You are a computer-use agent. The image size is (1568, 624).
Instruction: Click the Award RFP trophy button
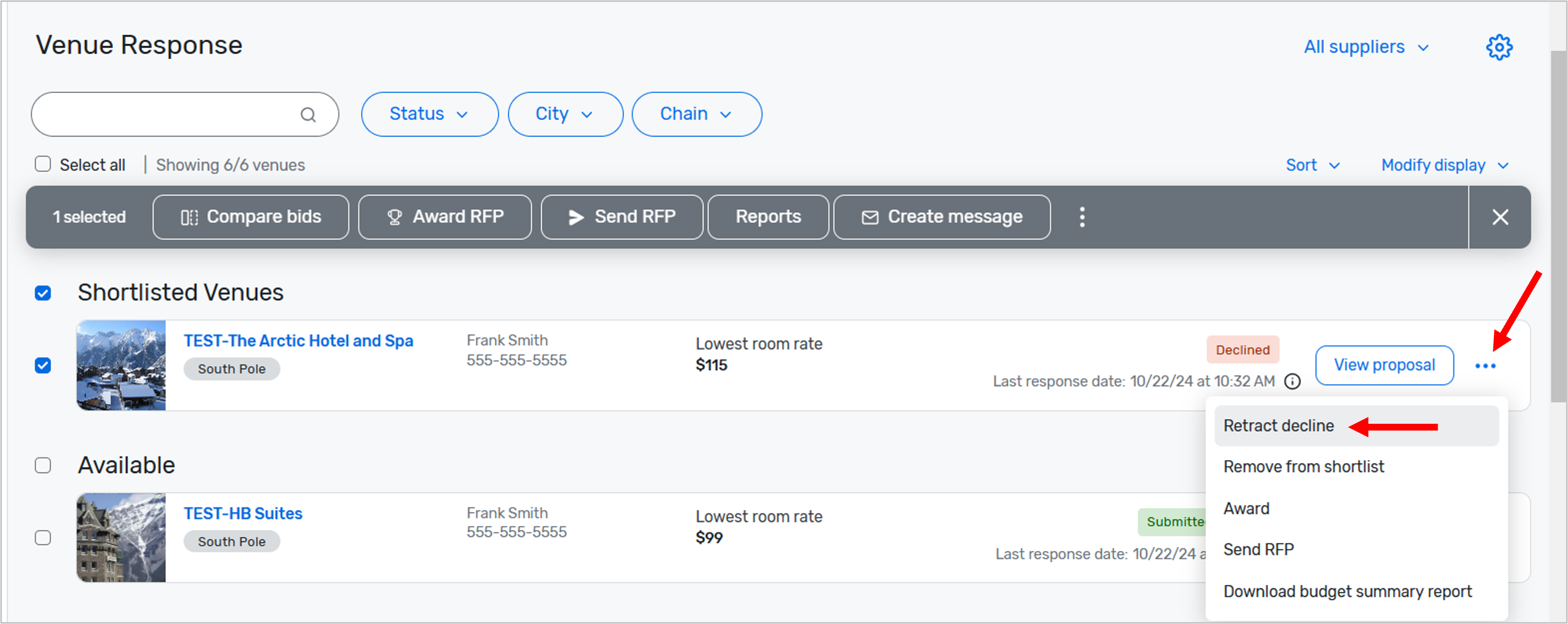445,217
